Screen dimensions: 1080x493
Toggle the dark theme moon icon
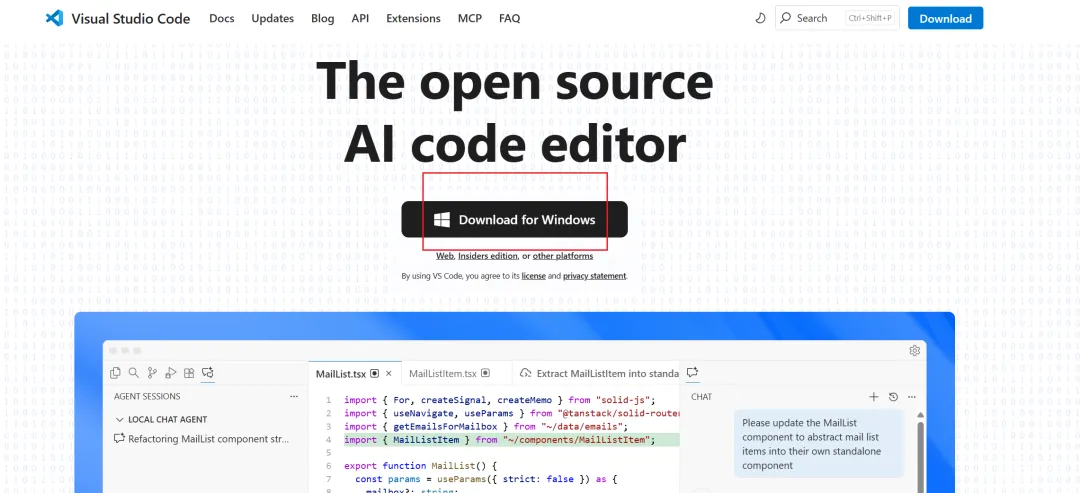pos(760,19)
